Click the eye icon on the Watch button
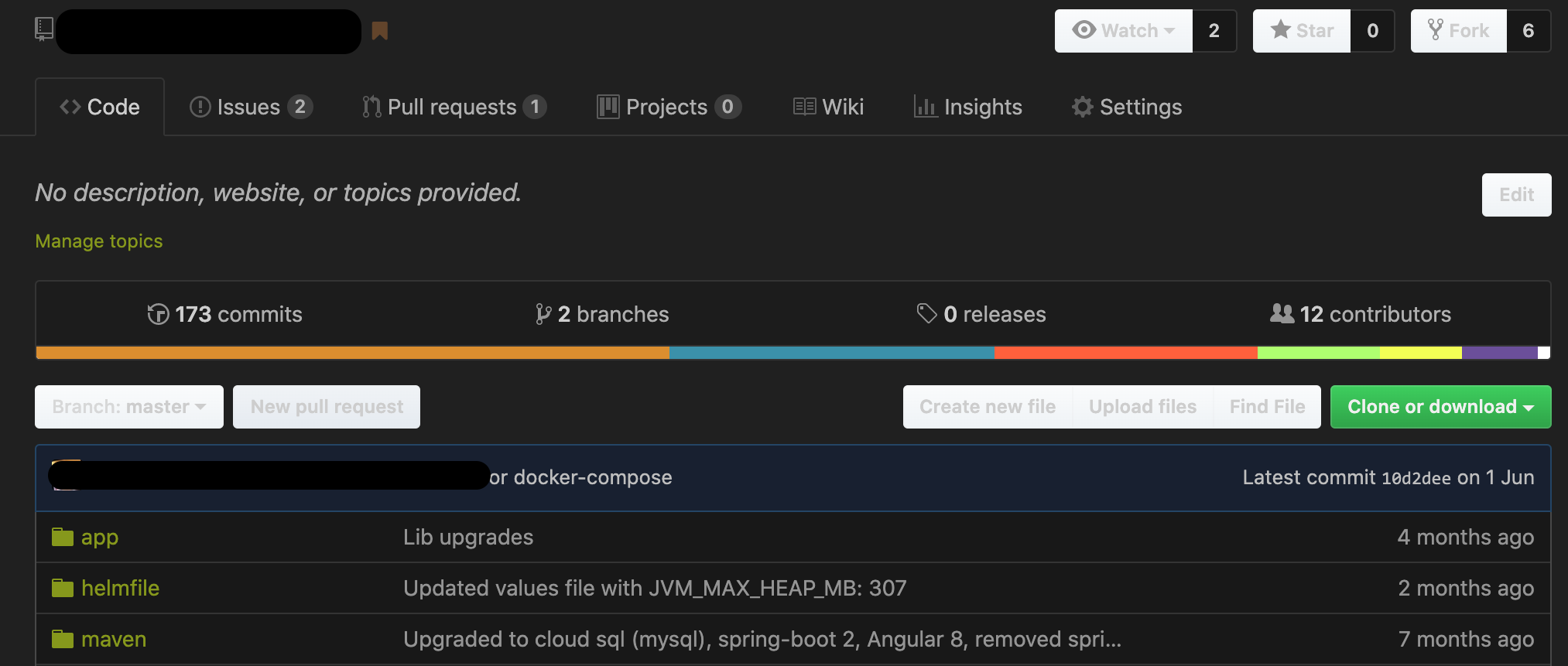The height and width of the screenshot is (666, 1568). [x=1085, y=30]
